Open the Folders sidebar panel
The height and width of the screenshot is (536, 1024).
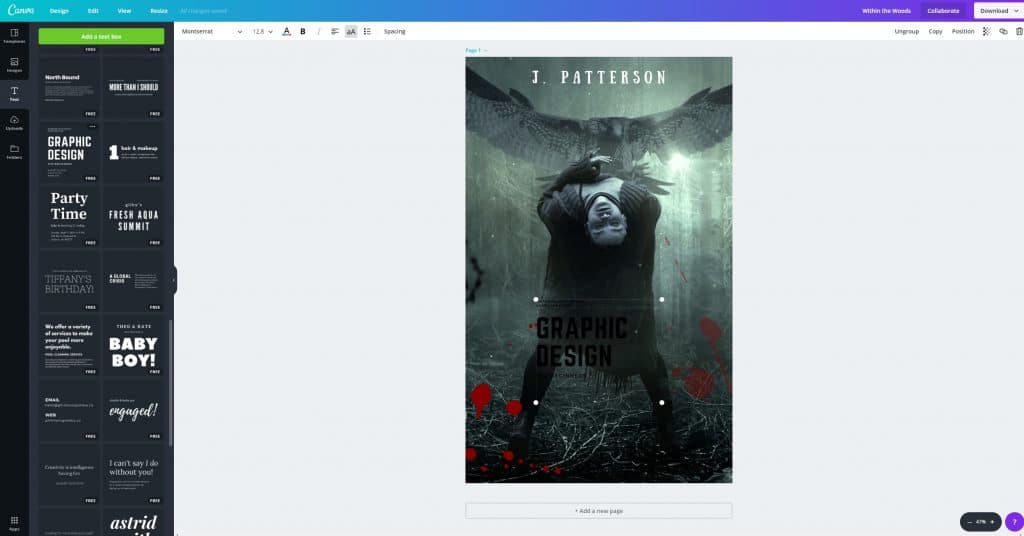pyautogui.click(x=14, y=151)
